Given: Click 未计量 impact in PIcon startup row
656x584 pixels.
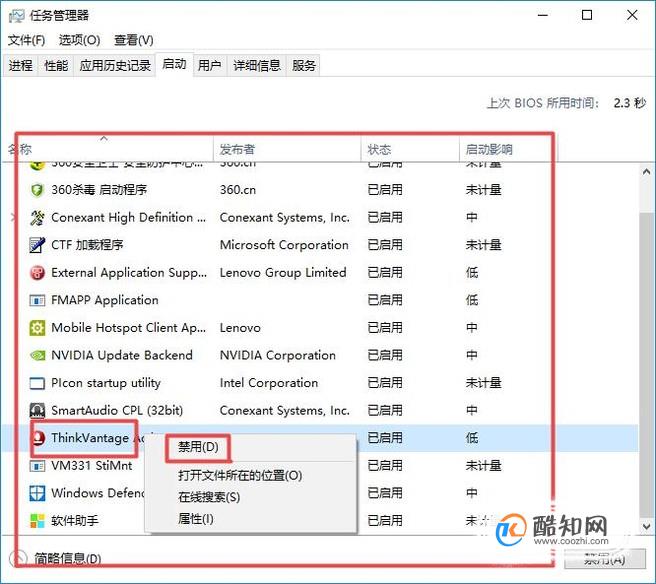Looking at the screenshot, I should 484,383.
